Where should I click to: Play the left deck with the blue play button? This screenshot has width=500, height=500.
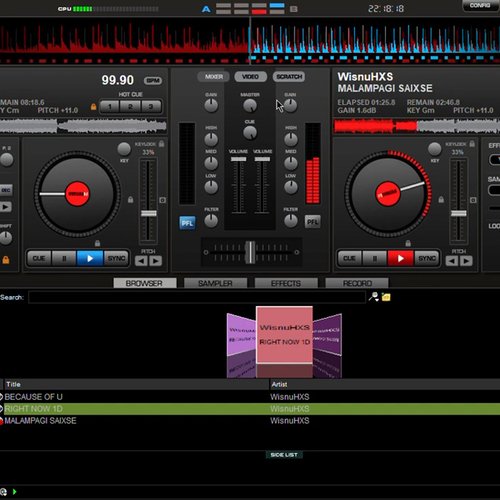(x=90, y=258)
